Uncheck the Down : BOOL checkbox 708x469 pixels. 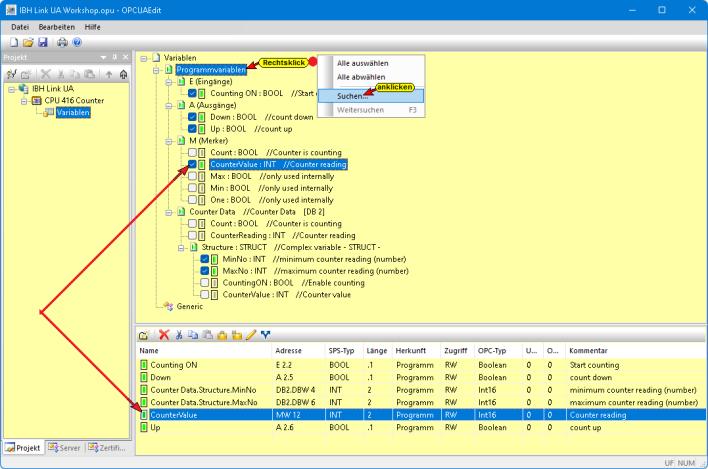tap(192, 117)
